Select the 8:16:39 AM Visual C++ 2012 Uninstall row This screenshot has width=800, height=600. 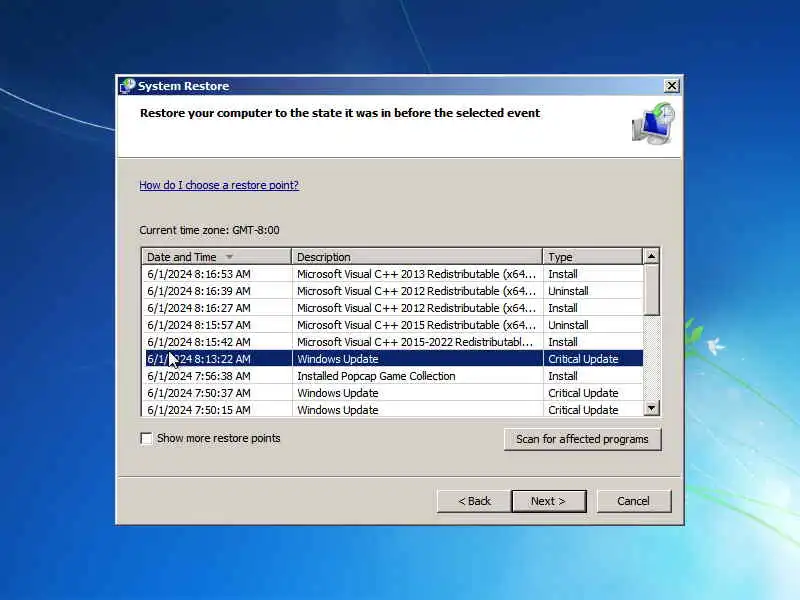(392, 291)
